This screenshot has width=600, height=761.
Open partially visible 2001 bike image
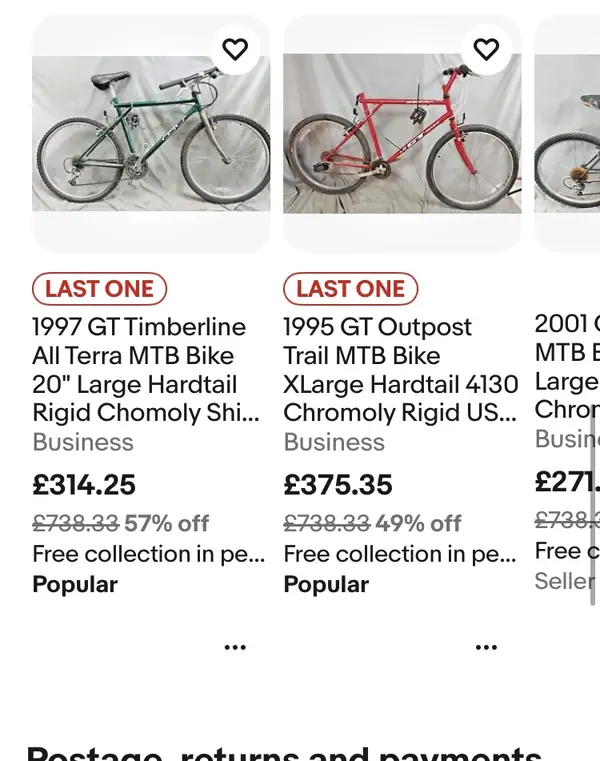pos(567,133)
